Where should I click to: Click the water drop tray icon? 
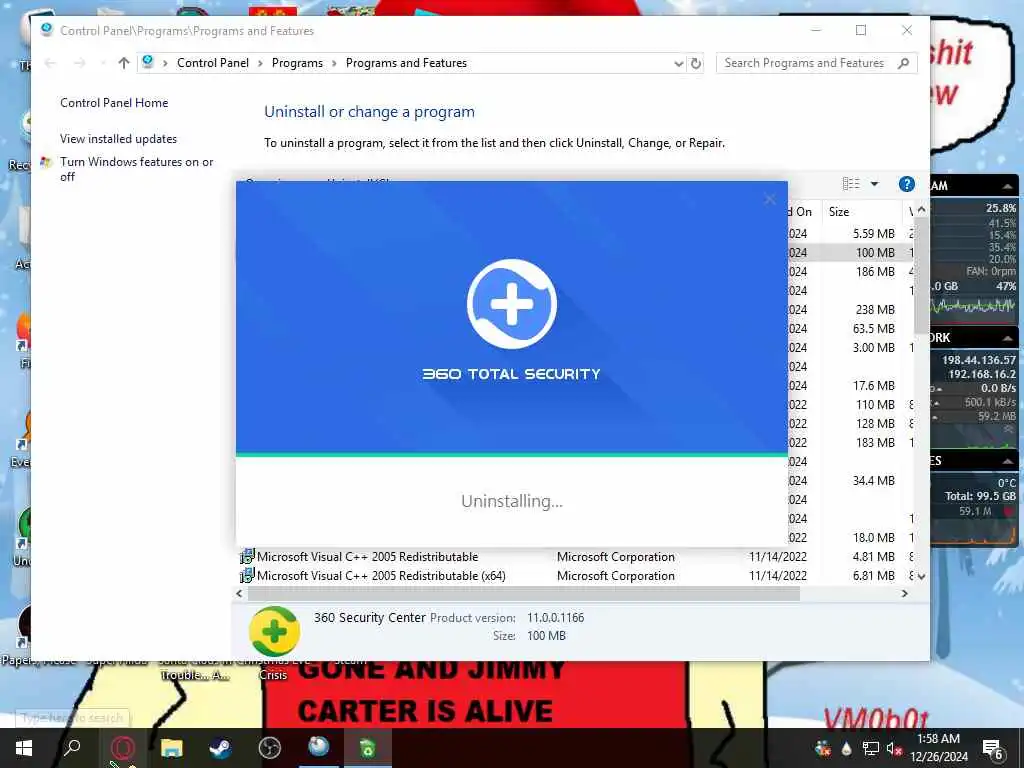click(x=846, y=748)
